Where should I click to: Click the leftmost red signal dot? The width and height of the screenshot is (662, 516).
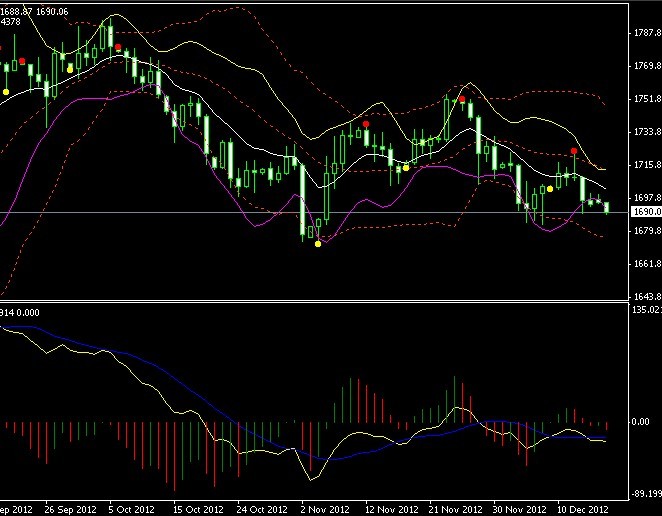pyautogui.click(x=22, y=61)
